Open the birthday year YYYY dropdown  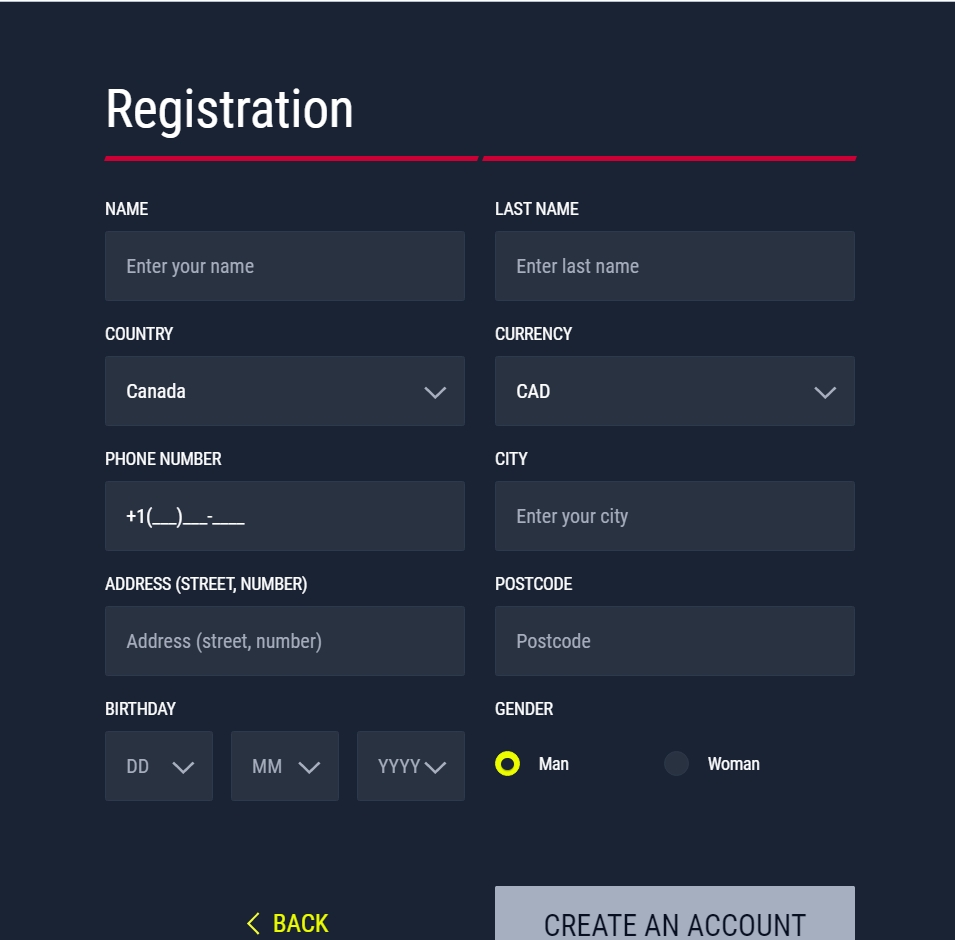[x=411, y=766]
